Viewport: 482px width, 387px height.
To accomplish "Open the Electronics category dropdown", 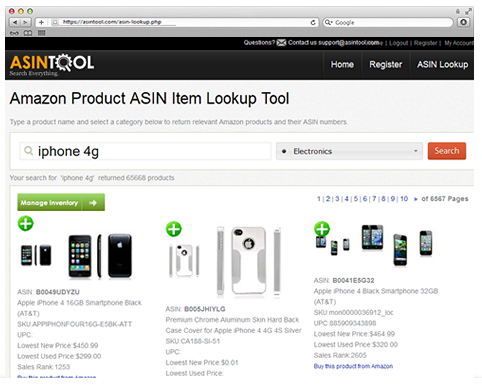I will [349, 151].
